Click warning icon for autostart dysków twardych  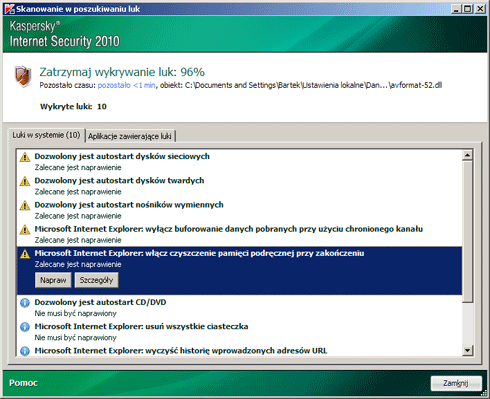pos(25,181)
